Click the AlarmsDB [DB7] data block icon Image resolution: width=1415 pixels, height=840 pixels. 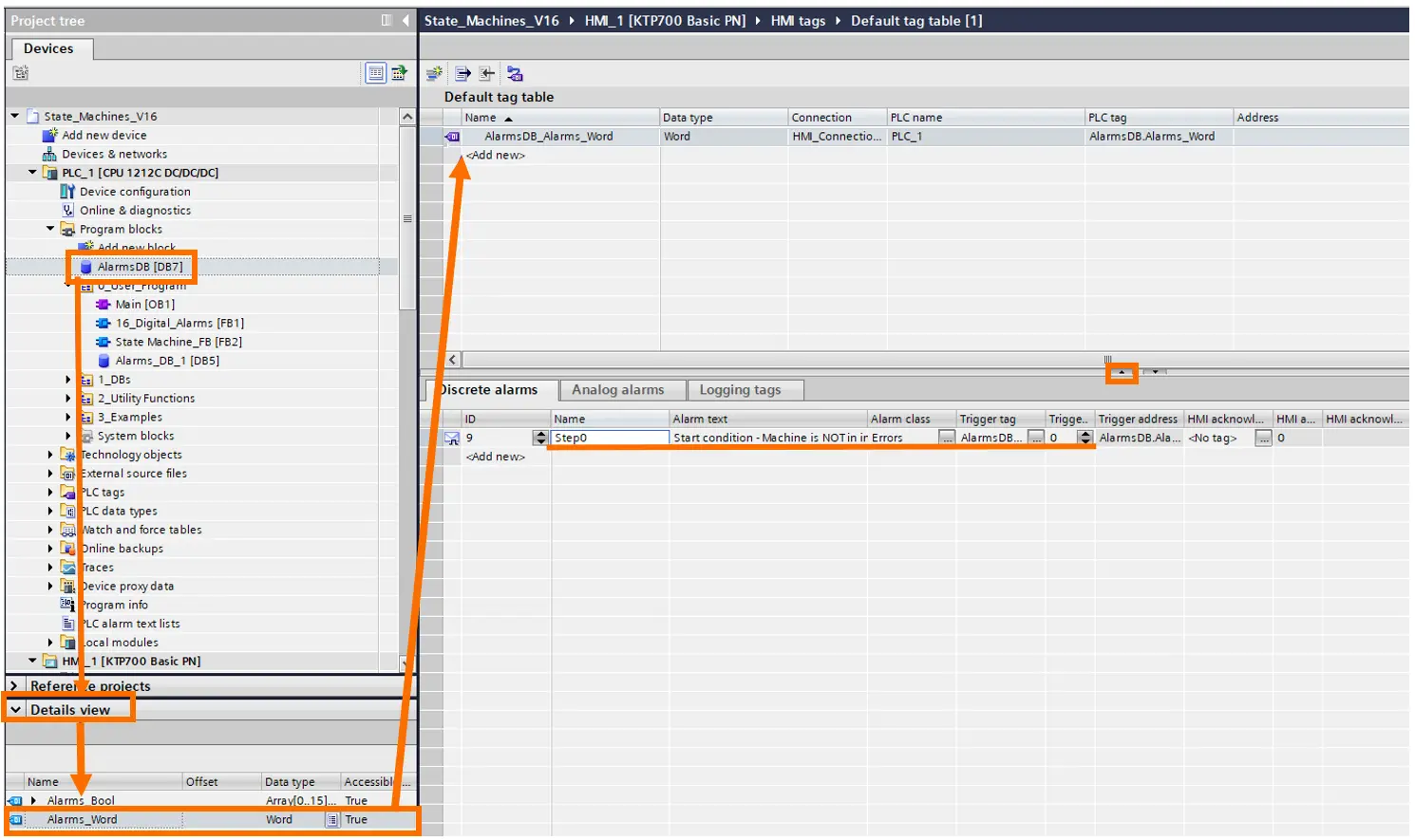[85, 267]
